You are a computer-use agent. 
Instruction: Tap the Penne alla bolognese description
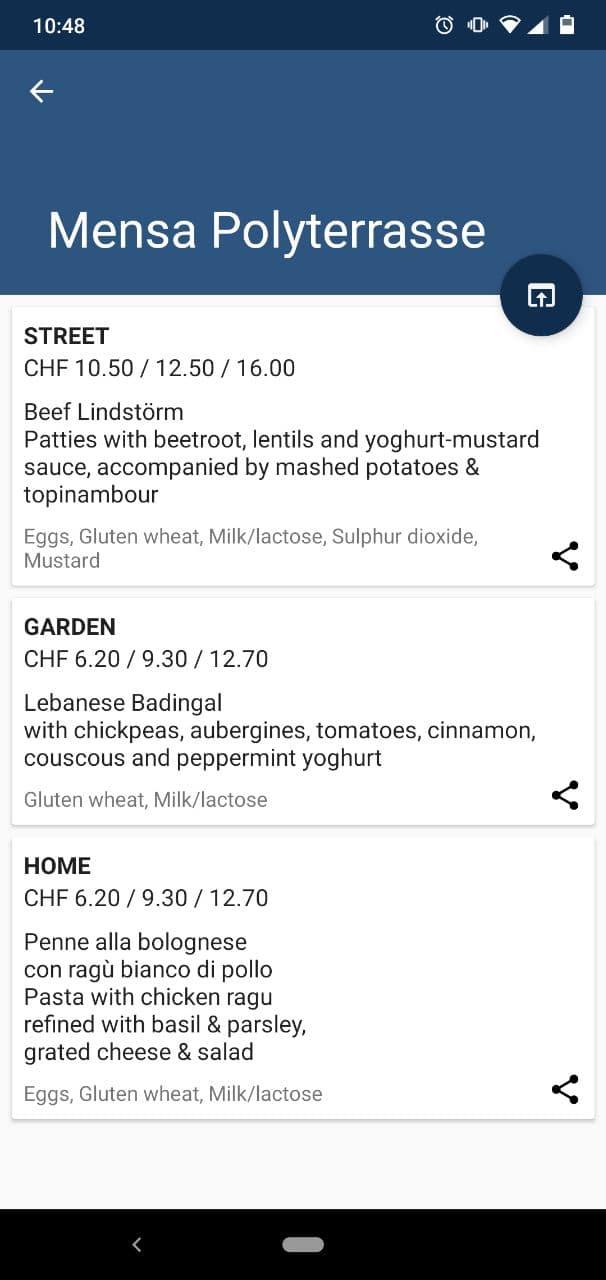click(165, 996)
